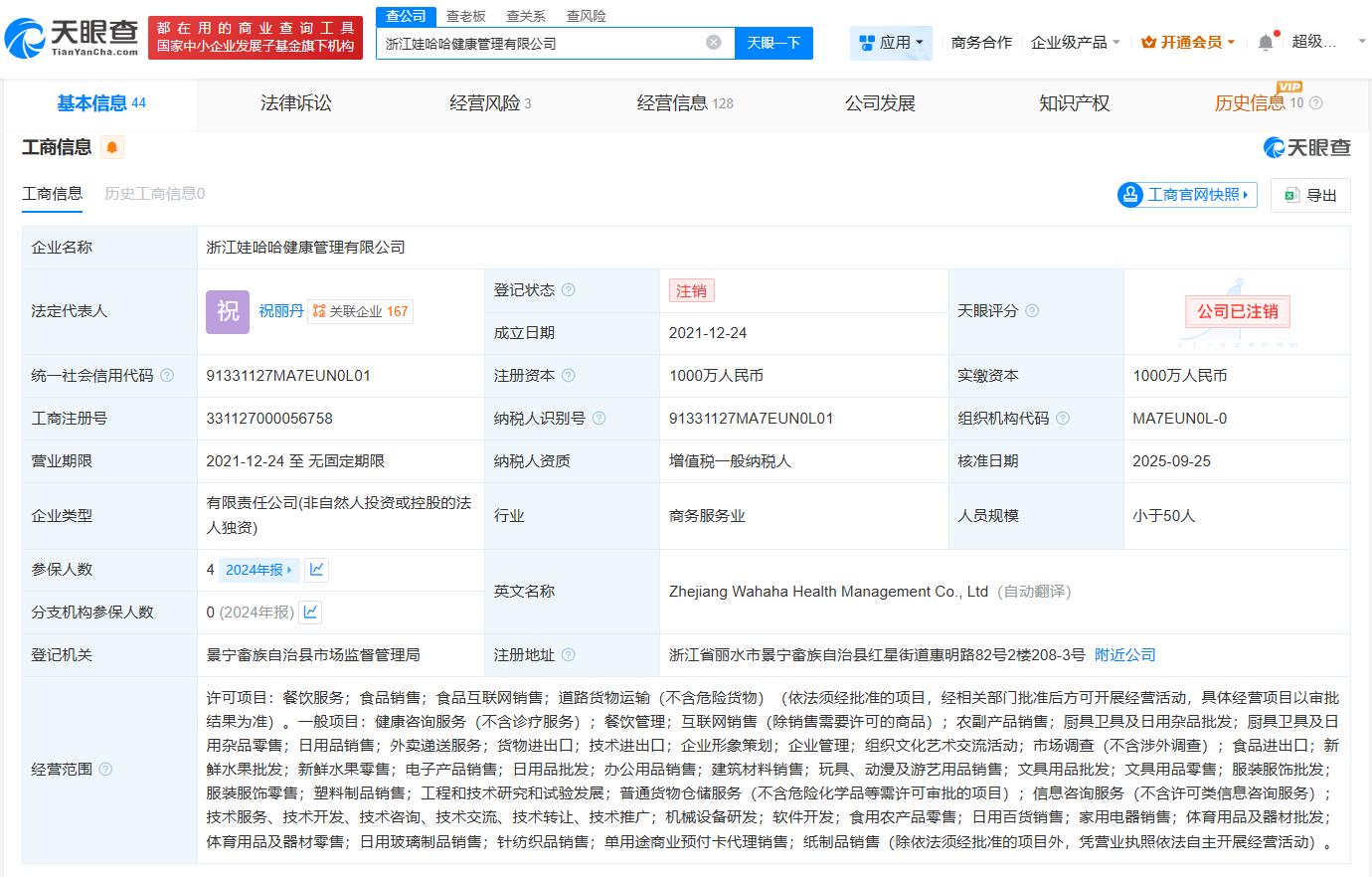Click the 祝 avatar of legal representative

228,311
